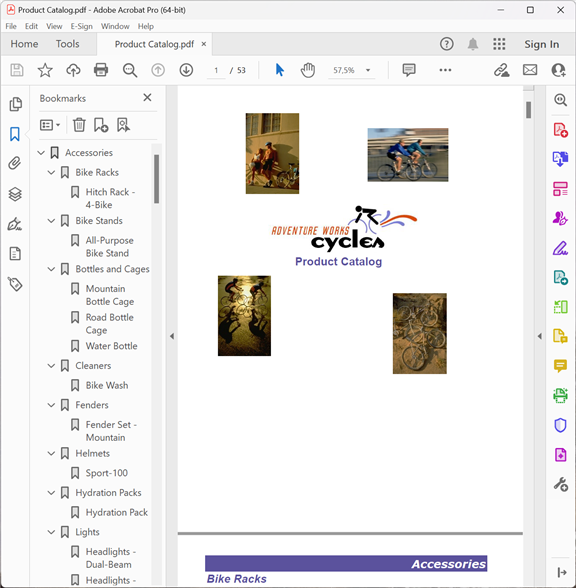Find current bookmark icon

tap(123, 125)
